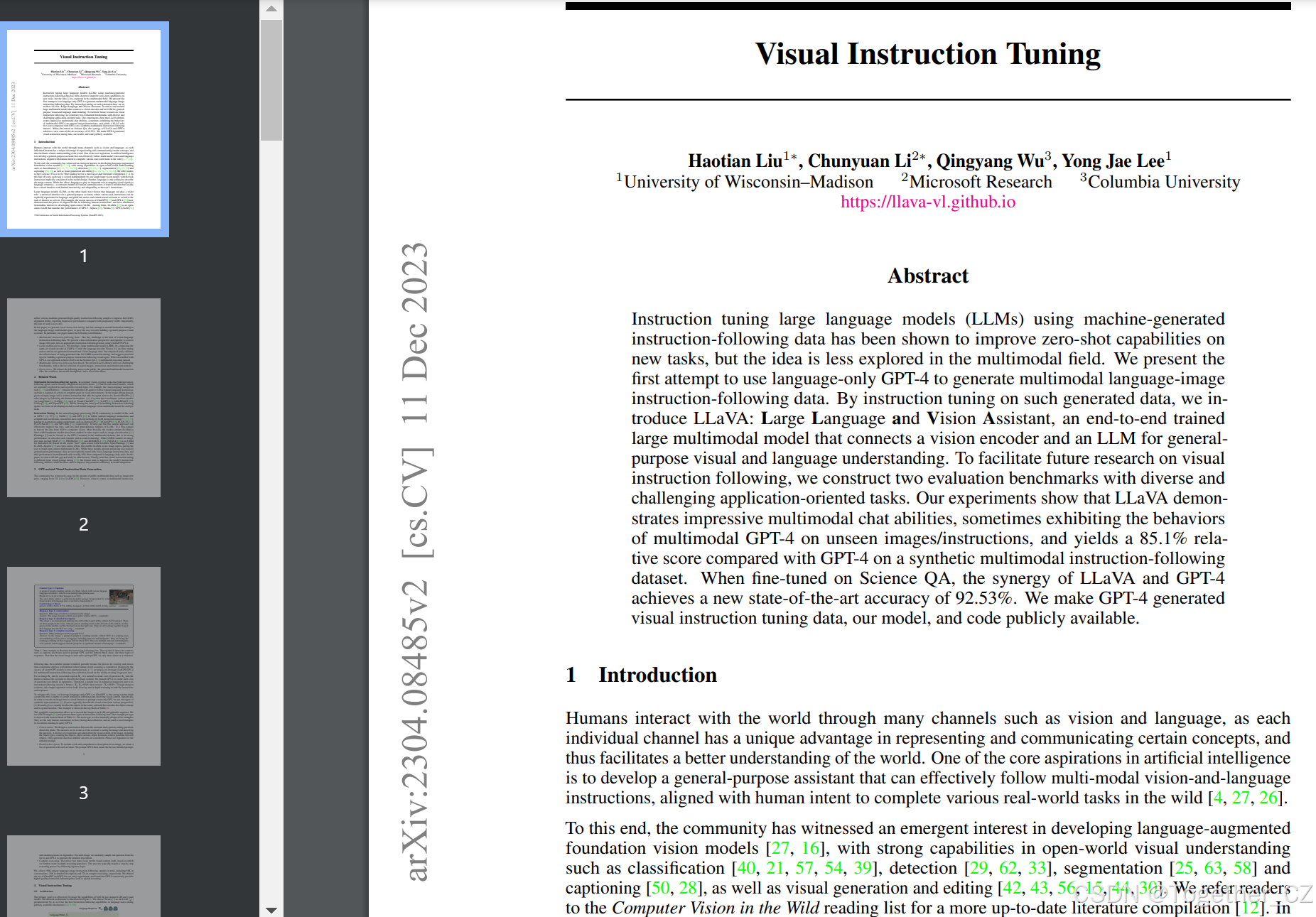Click the 'Abstract' heading
Screen dimensions: 1316x917
coord(928,276)
